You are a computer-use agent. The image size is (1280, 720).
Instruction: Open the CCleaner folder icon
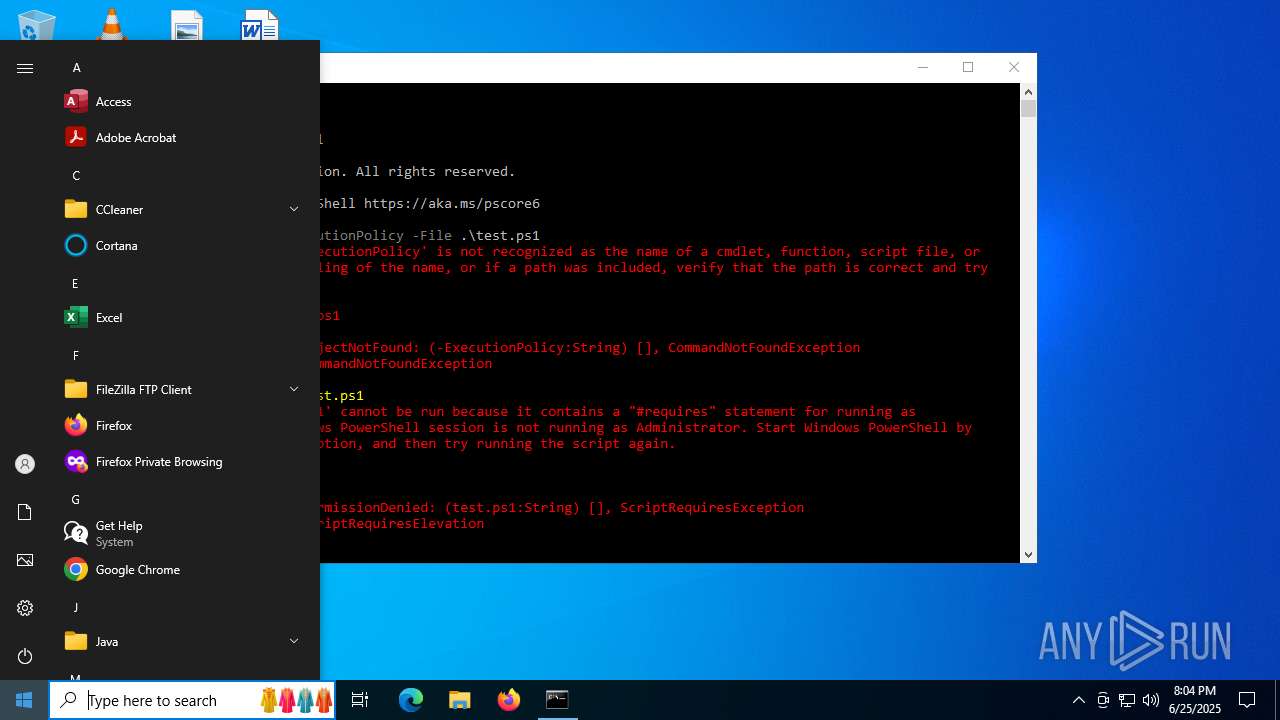pos(76,209)
